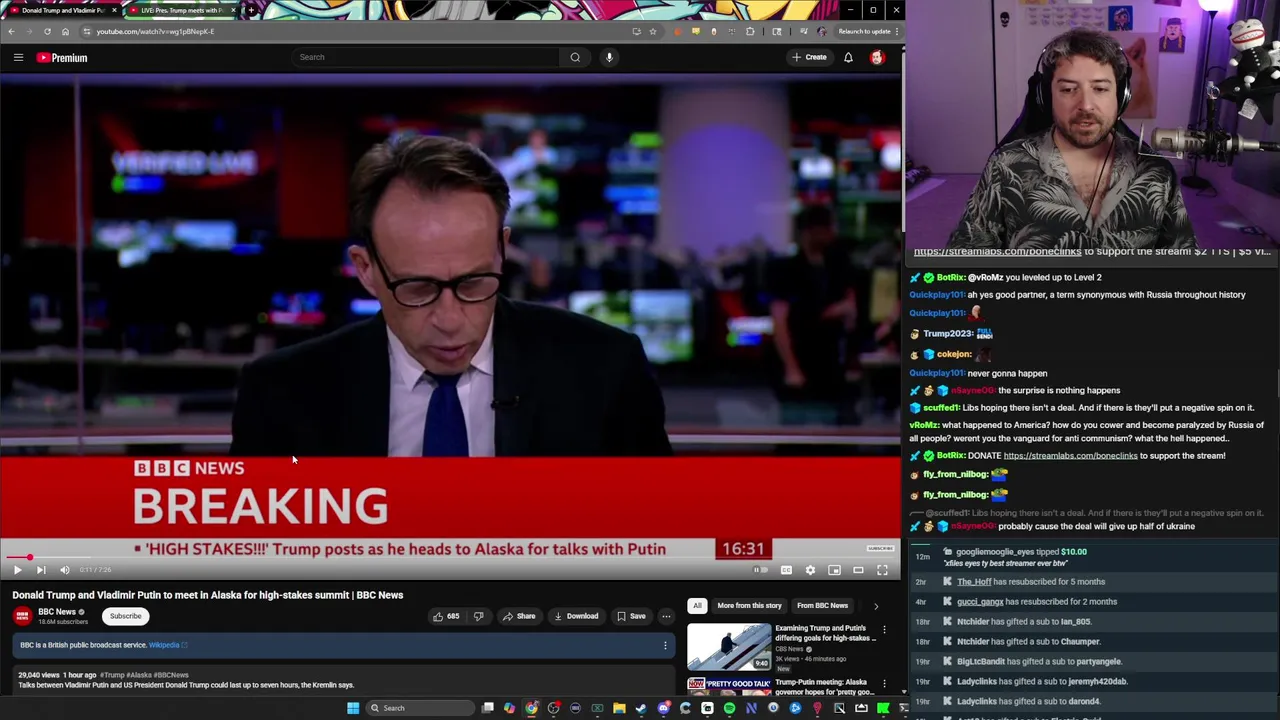Viewport: 1280px width, 720px height.
Task: Click the Create button
Action: tap(810, 57)
